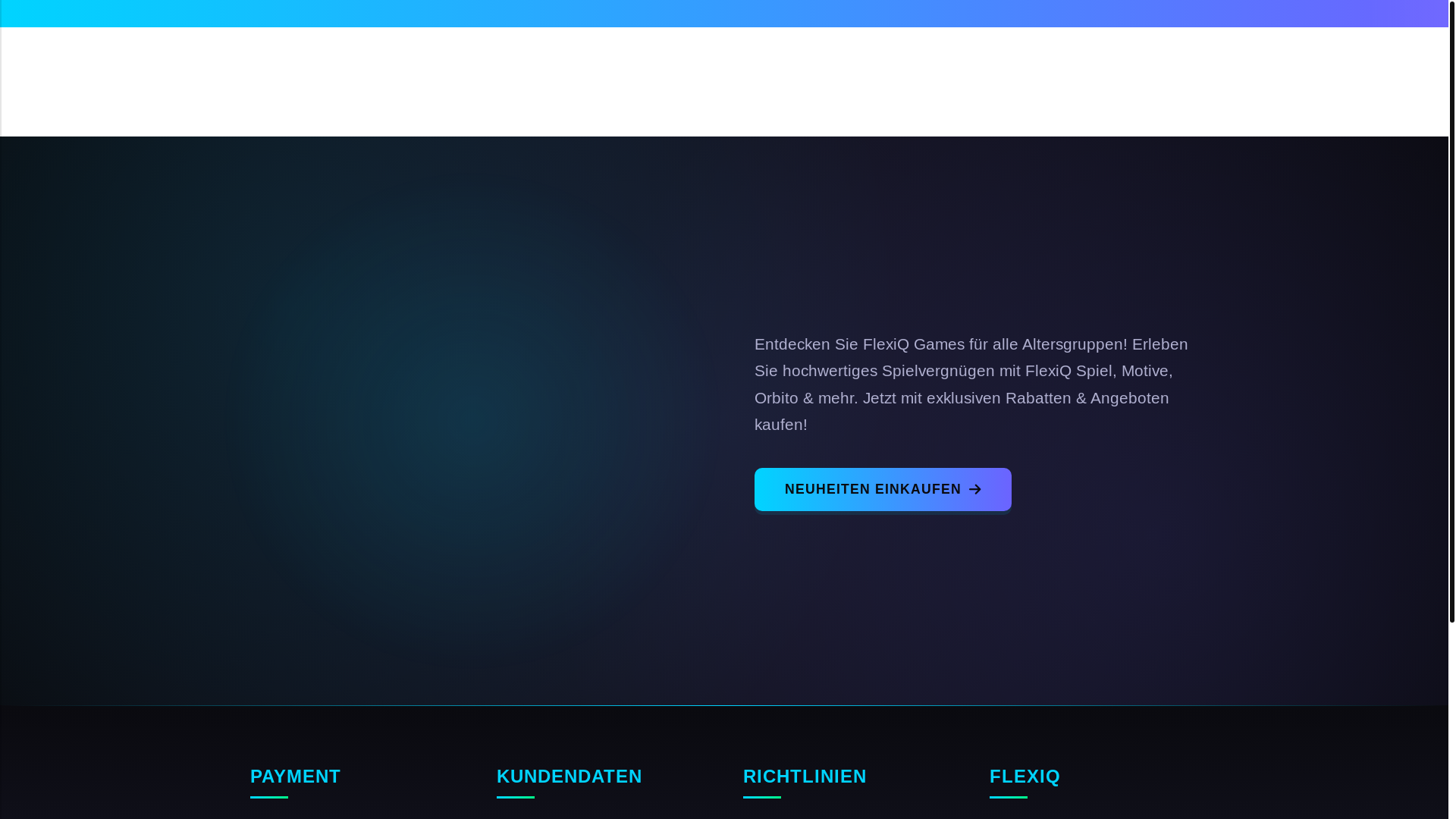Image resolution: width=1456 pixels, height=819 pixels.
Task: Click the vertical page scrollbar thumb
Action: click(x=1451, y=311)
